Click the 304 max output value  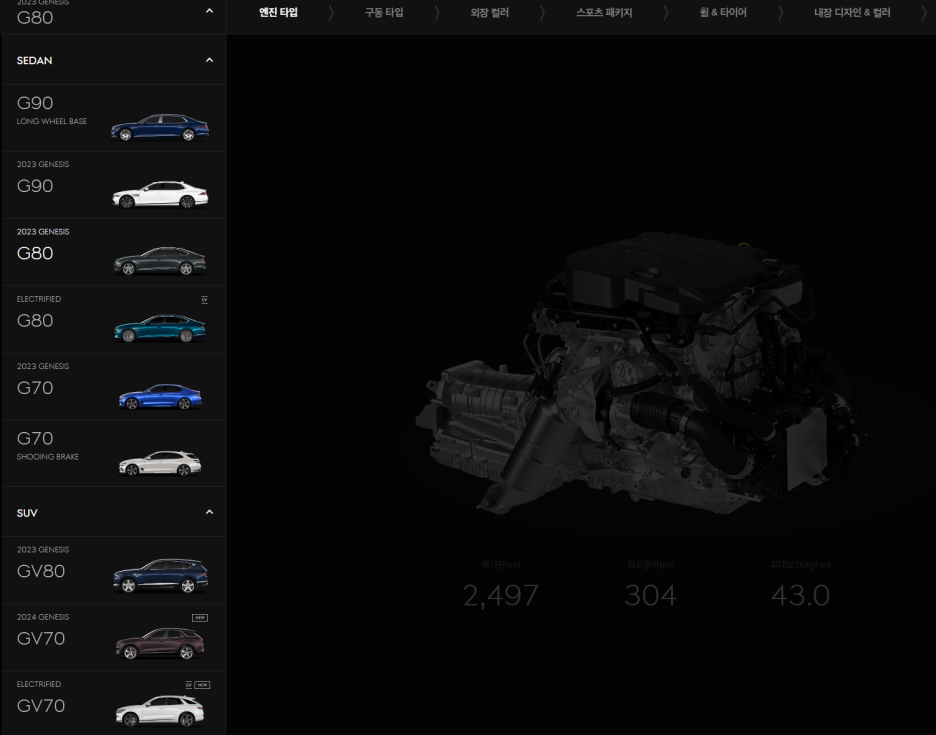click(650, 595)
